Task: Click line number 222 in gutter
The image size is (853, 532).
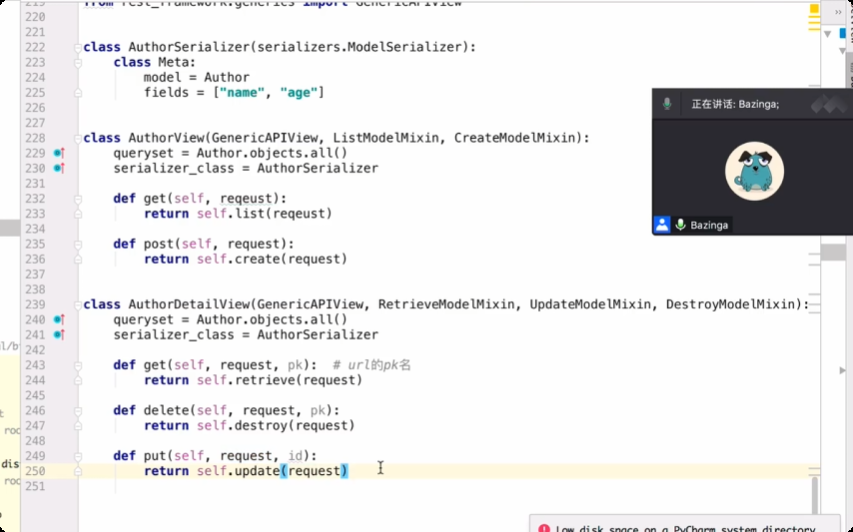Action: coord(35,47)
